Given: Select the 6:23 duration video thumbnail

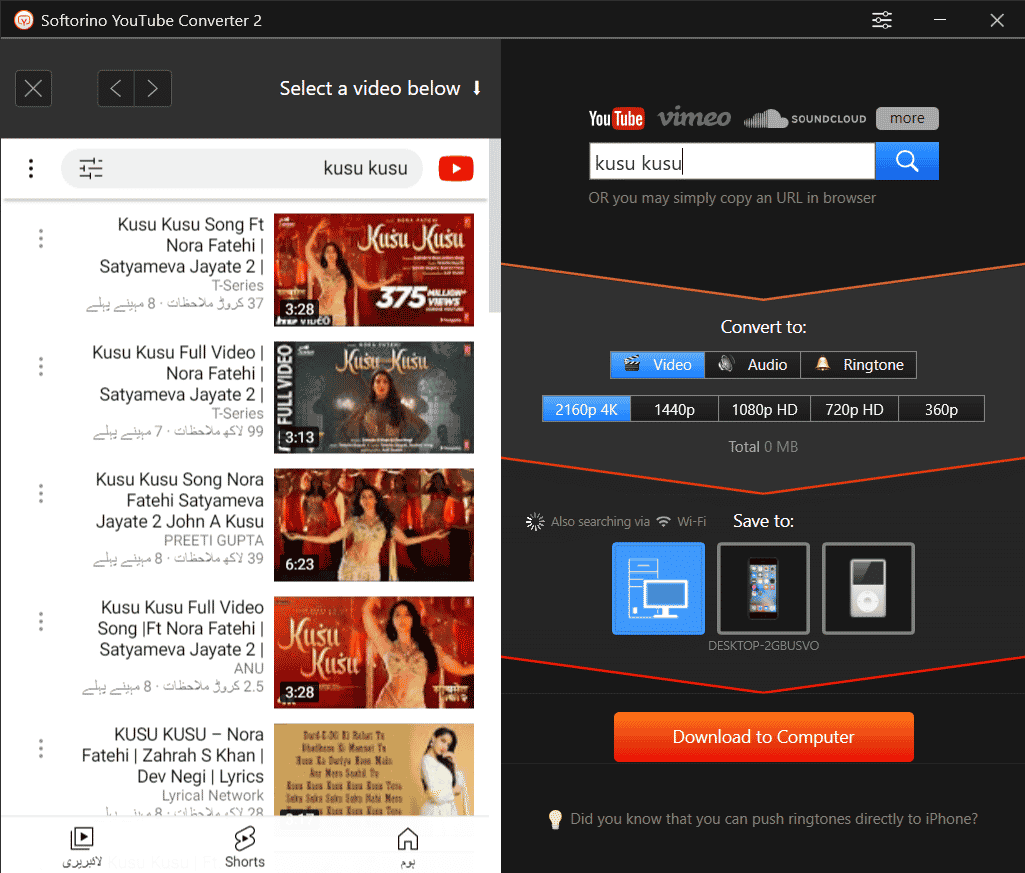Looking at the screenshot, I should click(374, 524).
